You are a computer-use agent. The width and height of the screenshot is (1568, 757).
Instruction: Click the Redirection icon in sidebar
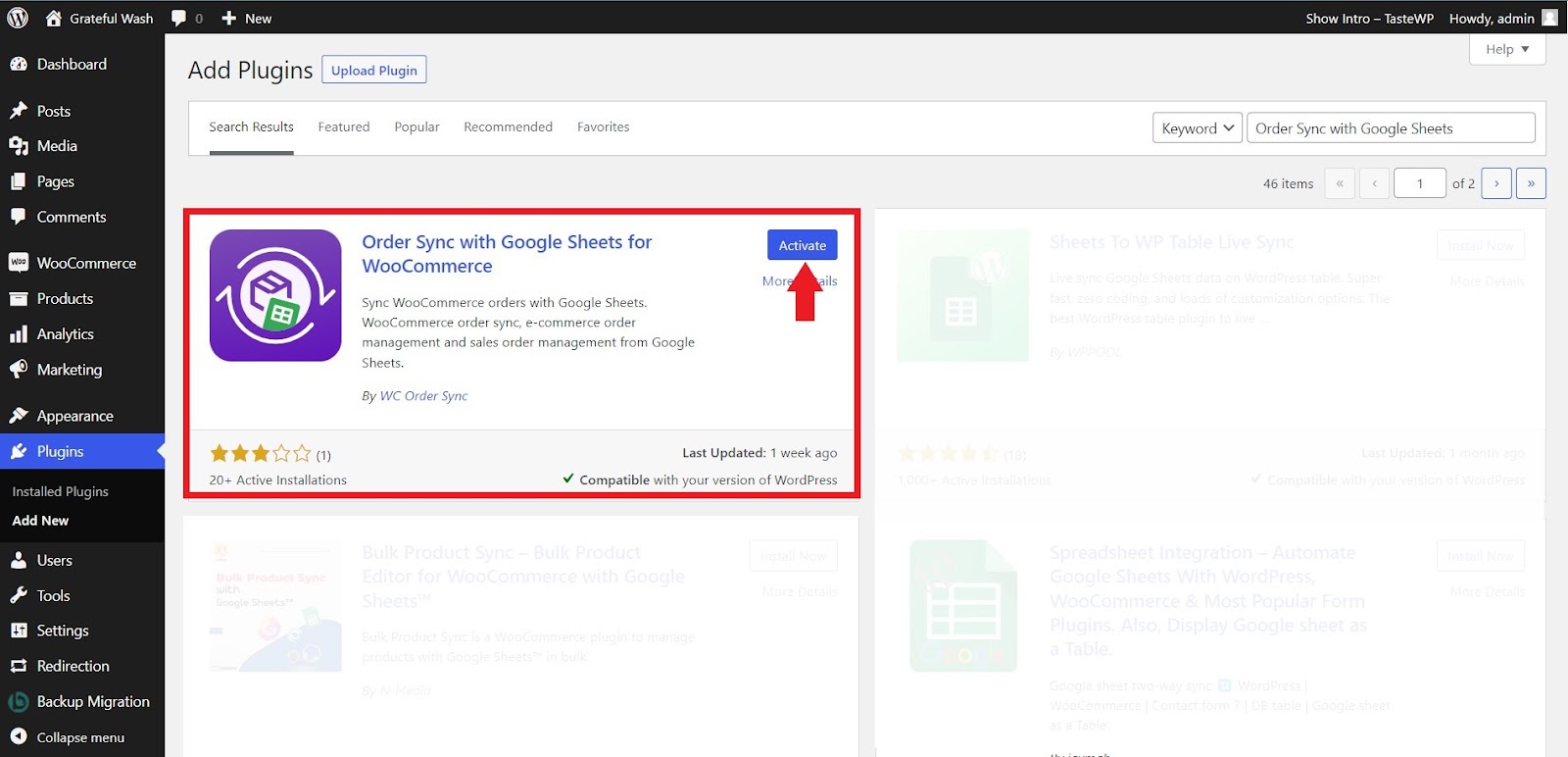click(x=19, y=666)
